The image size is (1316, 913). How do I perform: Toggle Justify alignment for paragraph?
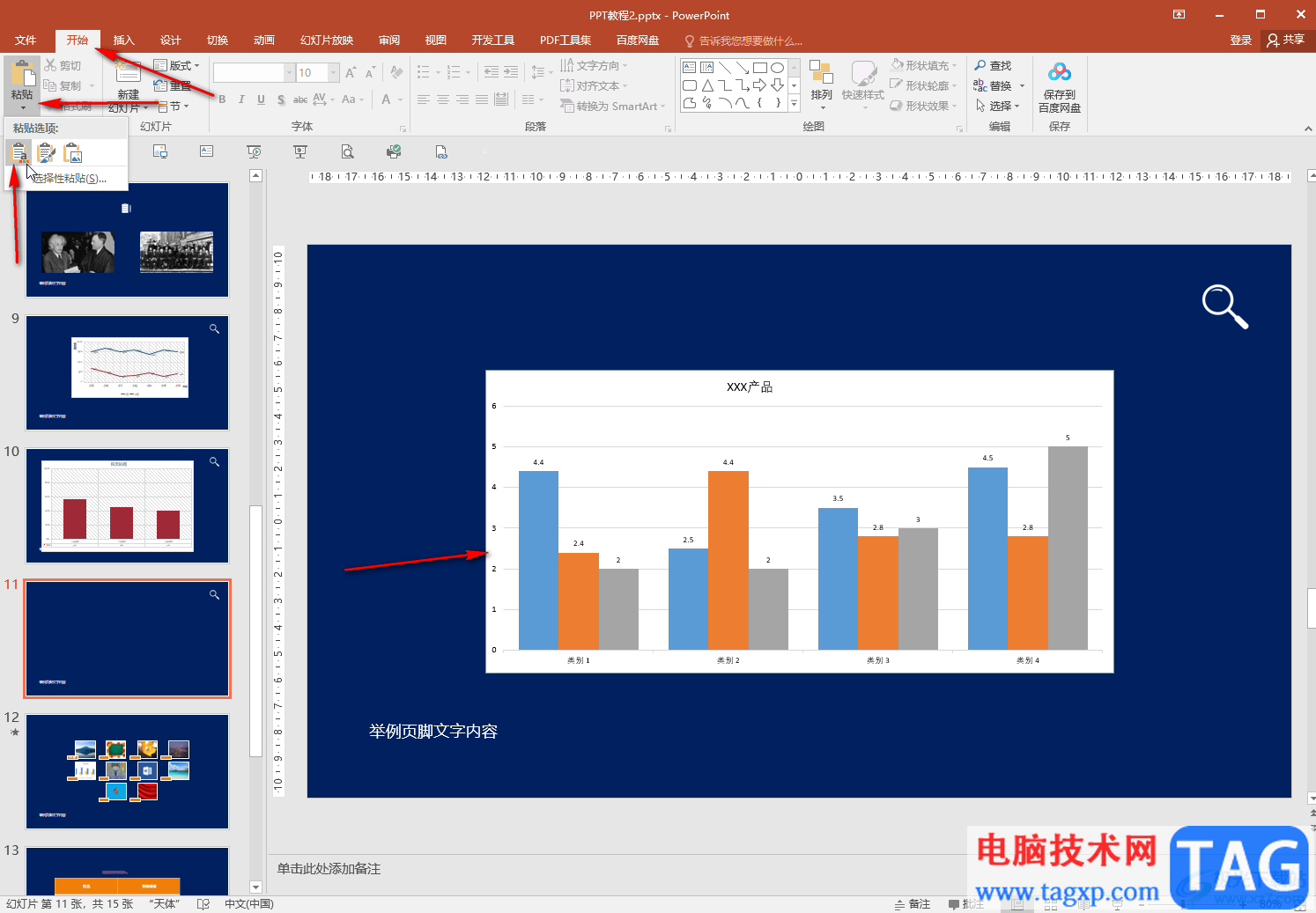482,99
